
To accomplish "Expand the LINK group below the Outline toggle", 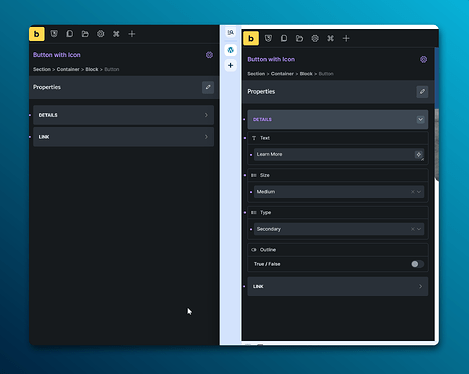I will point(338,286).
